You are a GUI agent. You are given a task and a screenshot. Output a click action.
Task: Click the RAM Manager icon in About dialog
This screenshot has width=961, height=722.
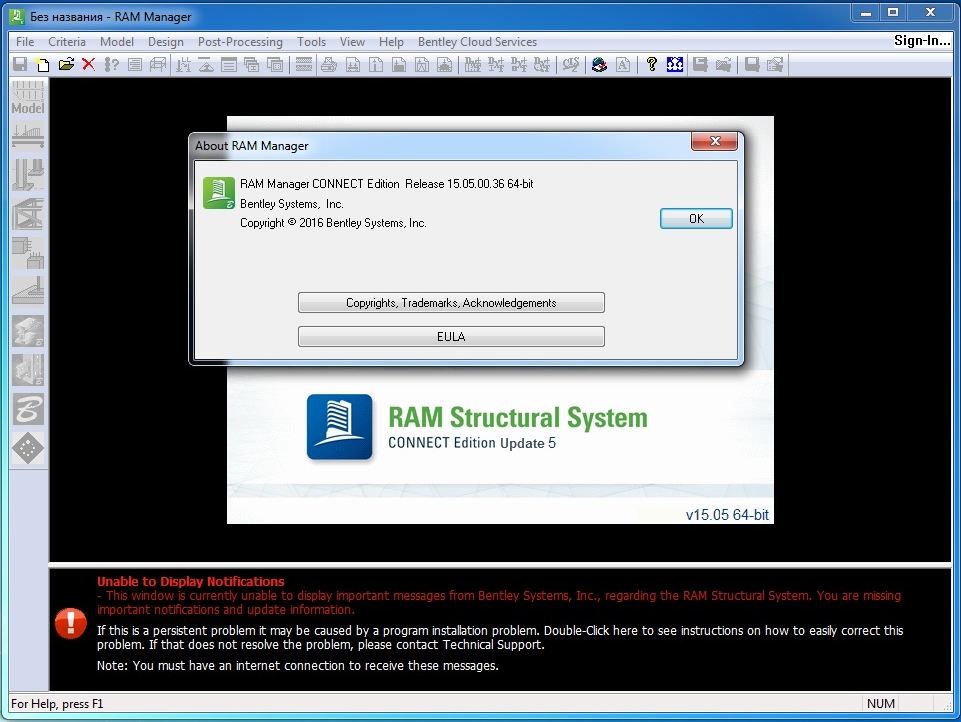pos(219,193)
